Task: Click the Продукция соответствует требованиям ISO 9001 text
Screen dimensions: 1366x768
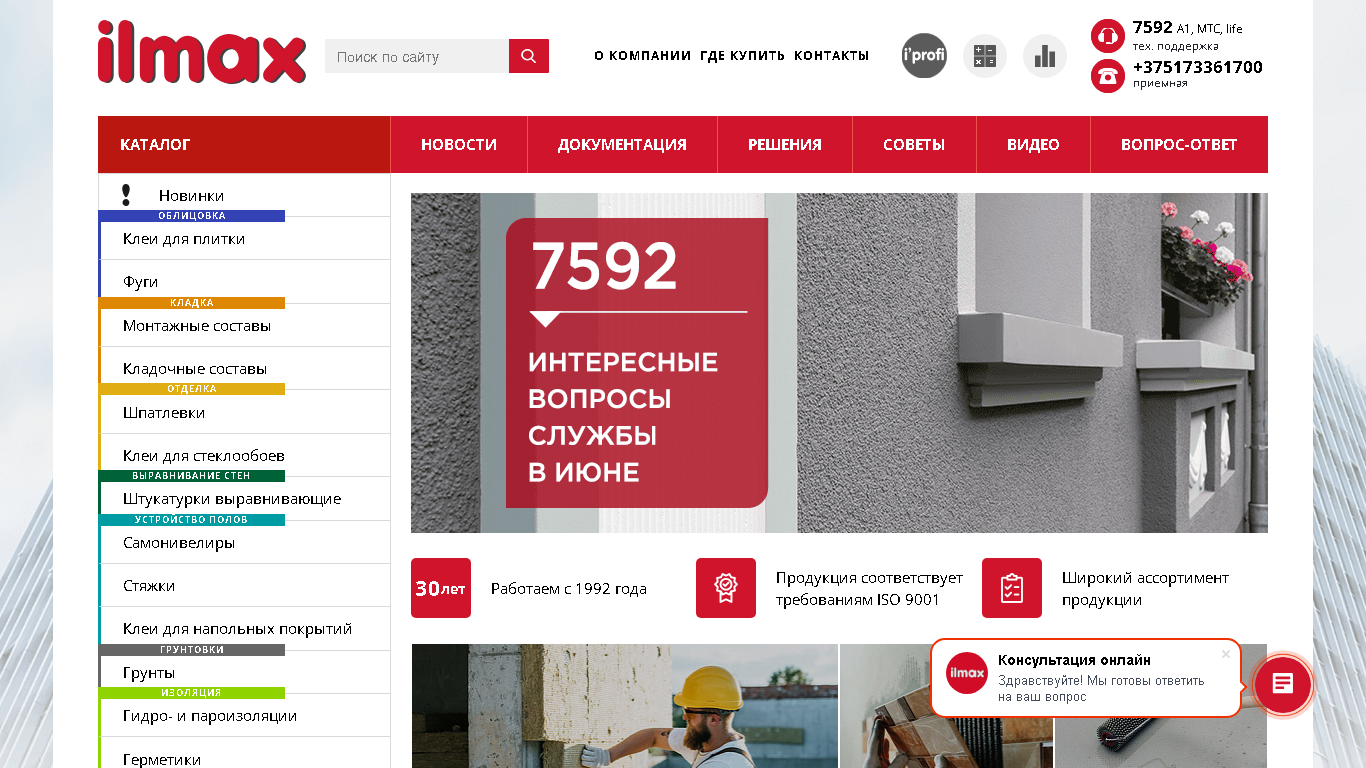Action: click(x=869, y=589)
